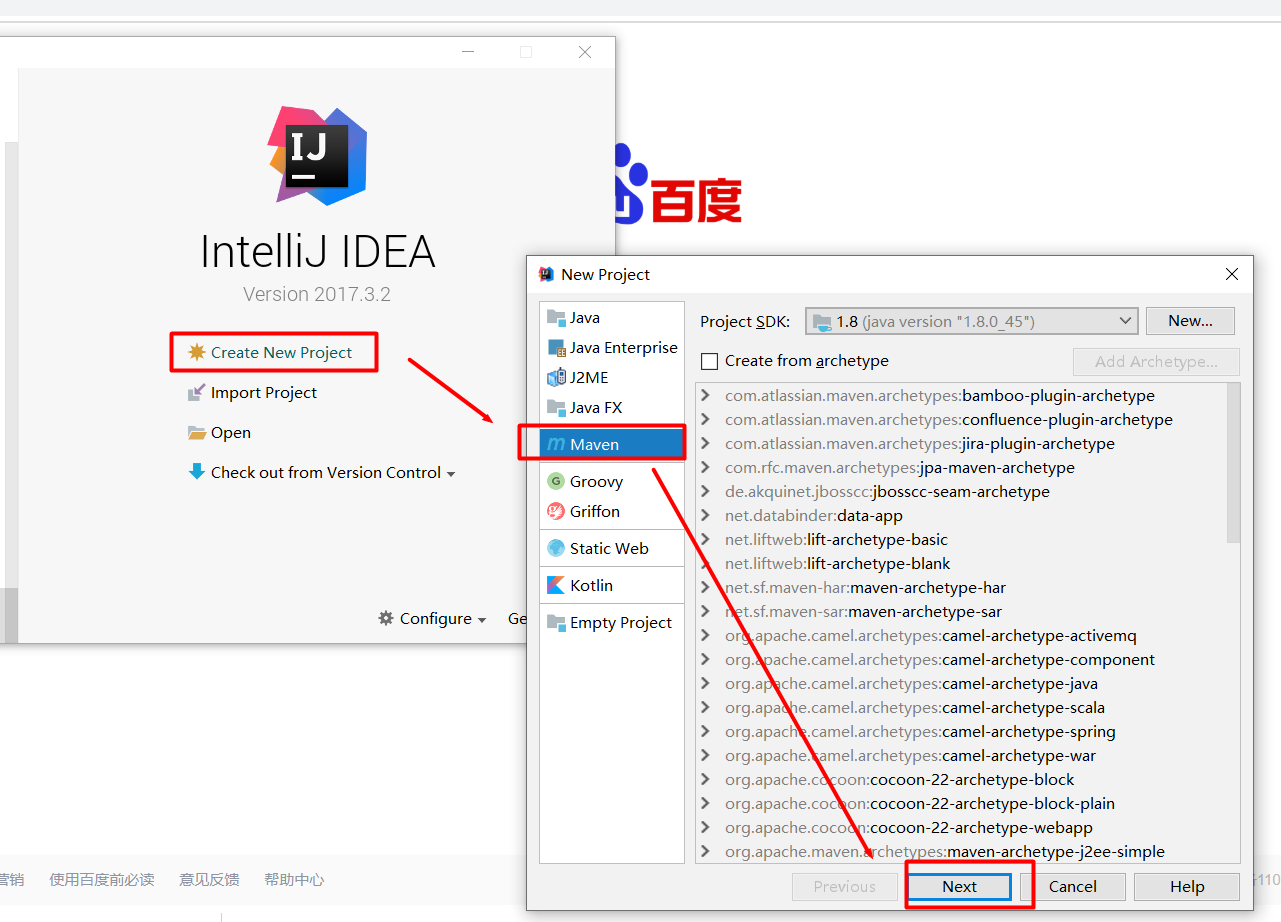Screen dimensions: 1281x922
Task: Select Groovy project type
Action: pyautogui.click(x=612, y=482)
